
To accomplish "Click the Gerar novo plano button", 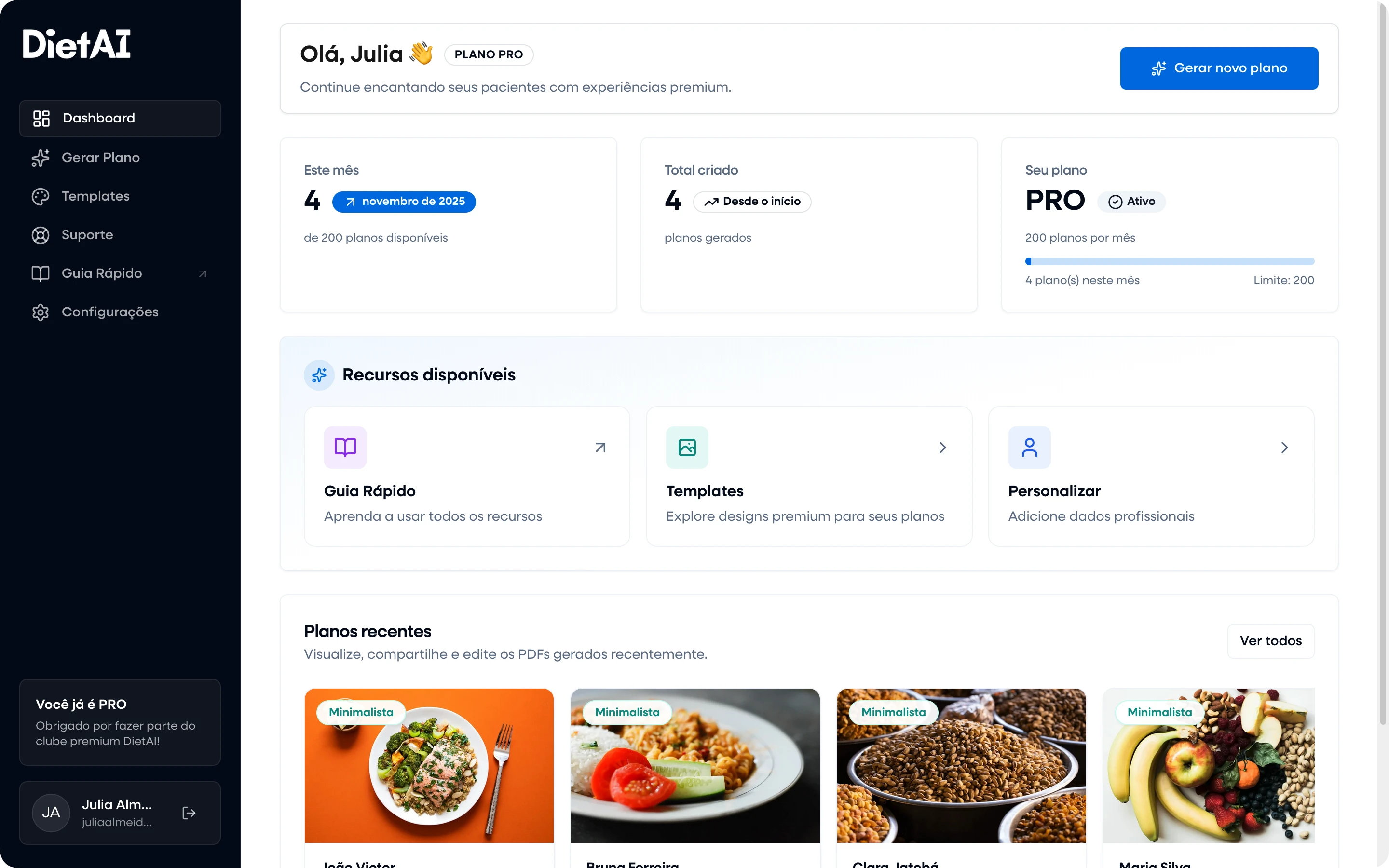I will (x=1219, y=68).
